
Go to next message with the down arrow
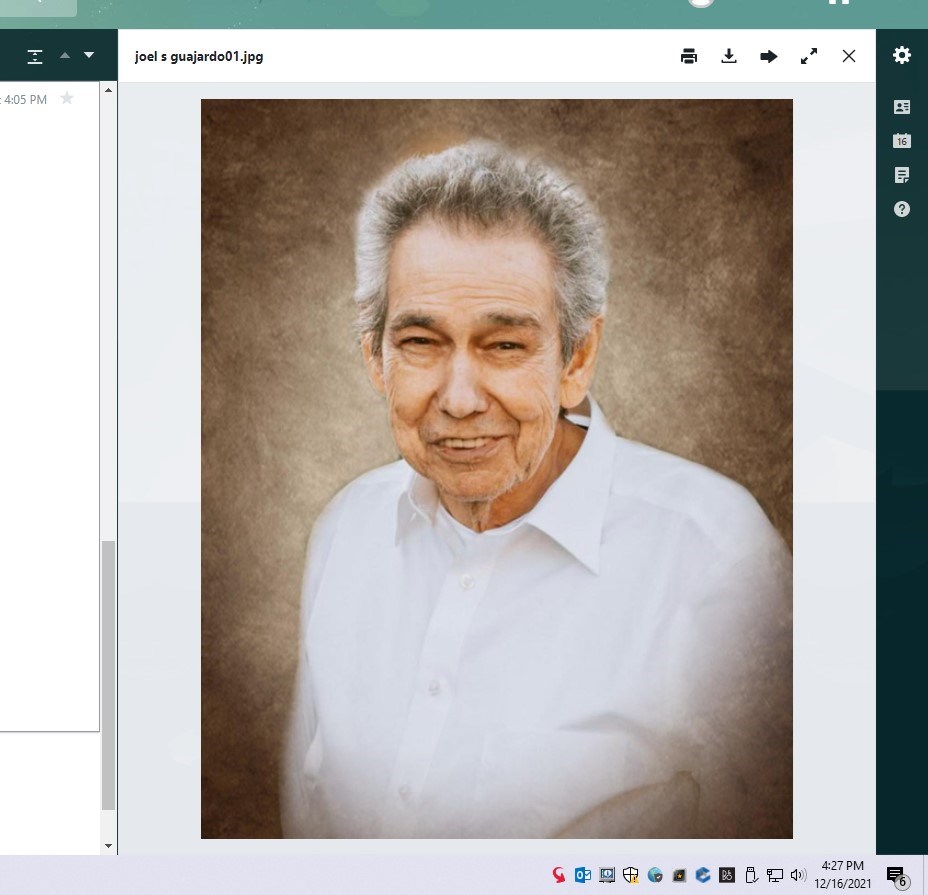89,55
